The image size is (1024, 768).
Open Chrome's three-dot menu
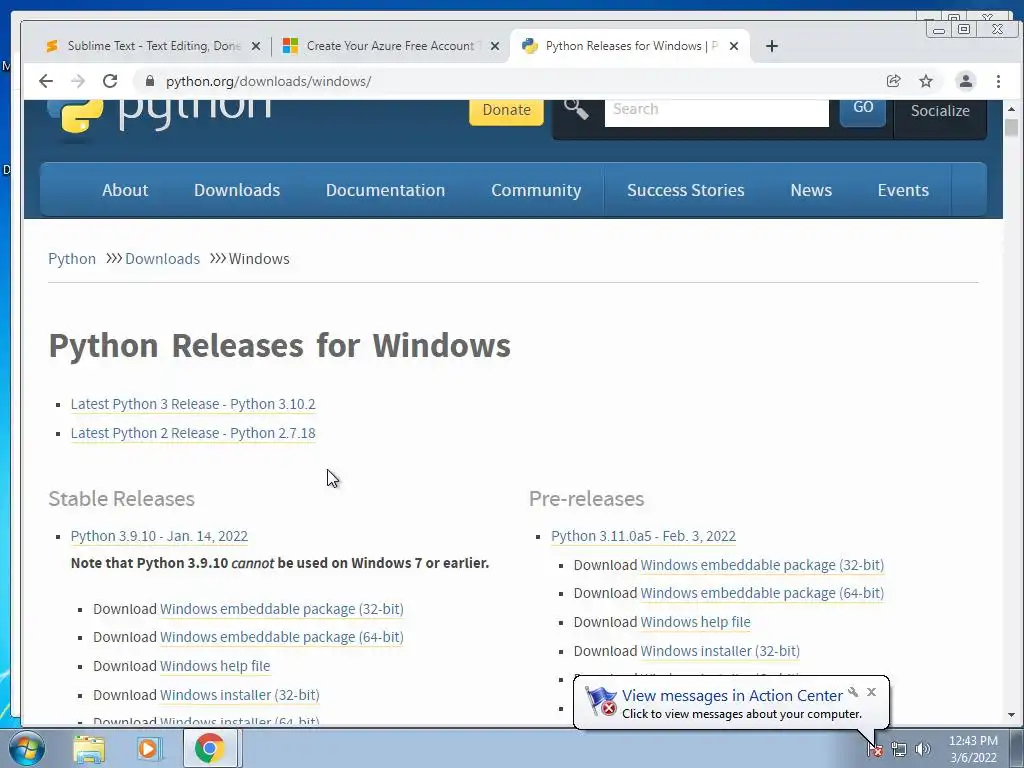point(998,81)
